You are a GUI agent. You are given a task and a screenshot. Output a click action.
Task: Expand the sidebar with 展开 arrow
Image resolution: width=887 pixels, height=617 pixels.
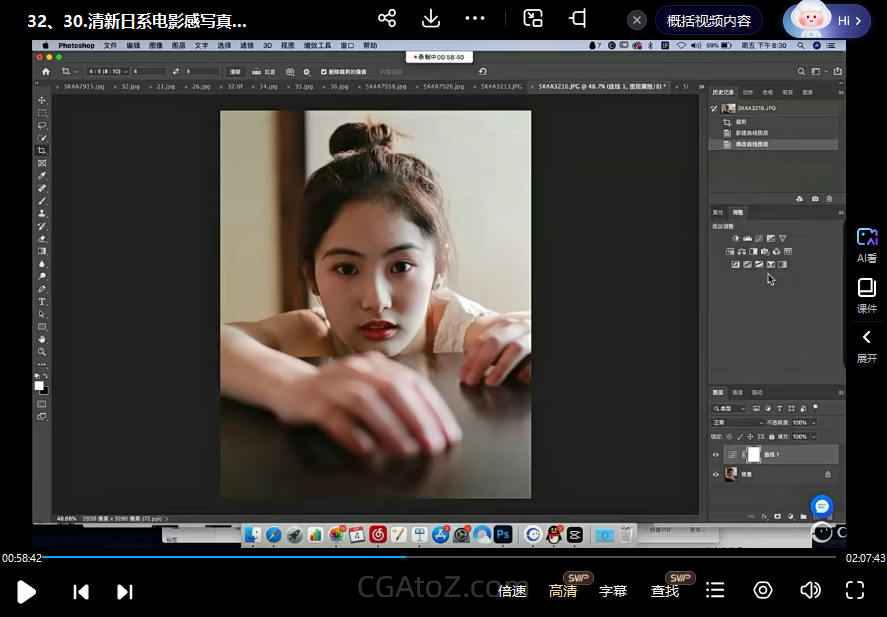tap(866, 345)
